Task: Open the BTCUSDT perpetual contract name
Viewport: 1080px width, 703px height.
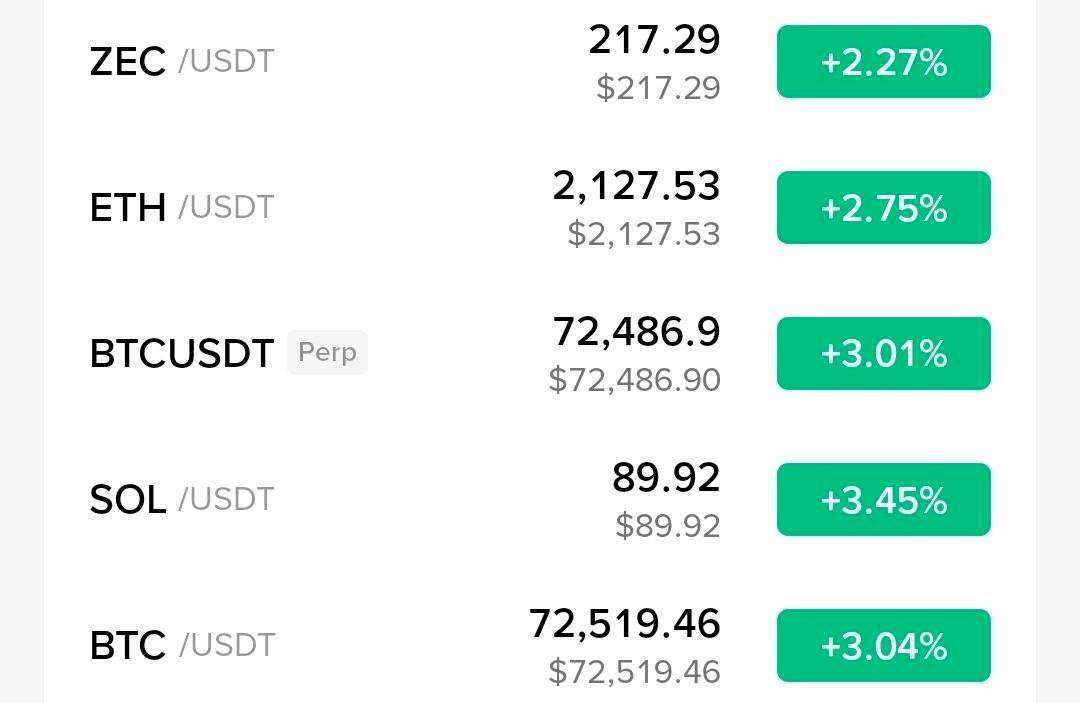Action: [181, 354]
